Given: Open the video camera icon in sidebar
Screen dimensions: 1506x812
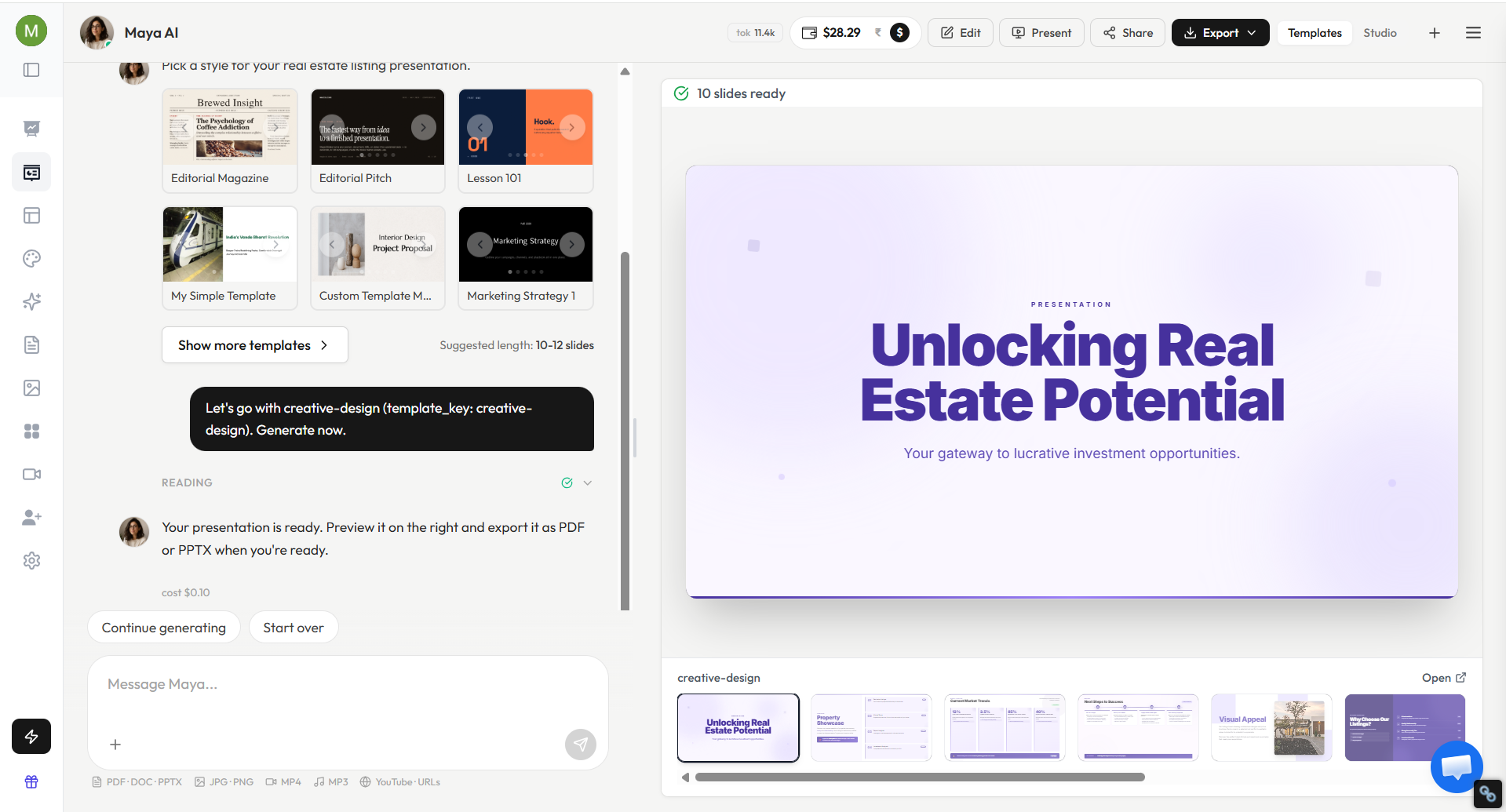Looking at the screenshot, I should pos(31,475).
